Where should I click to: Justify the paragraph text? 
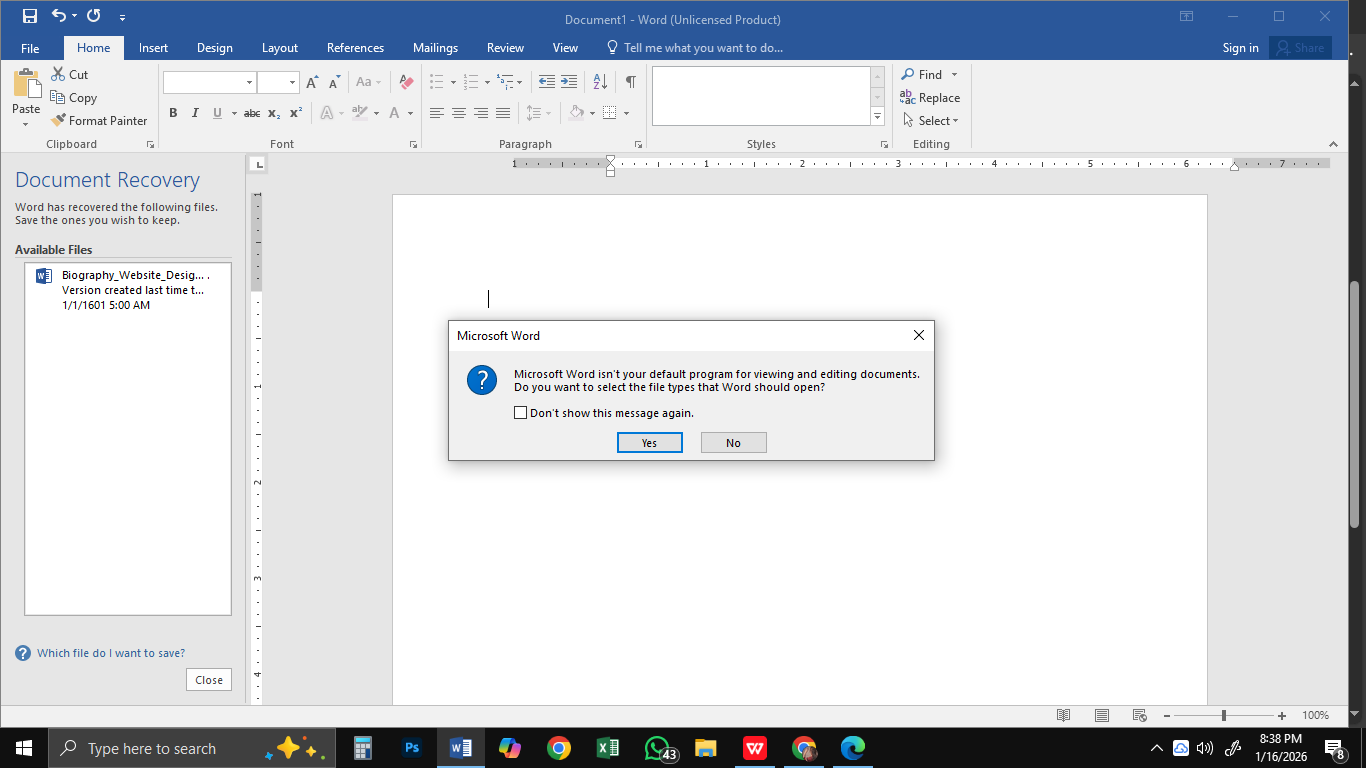click(x=503, y=113)
